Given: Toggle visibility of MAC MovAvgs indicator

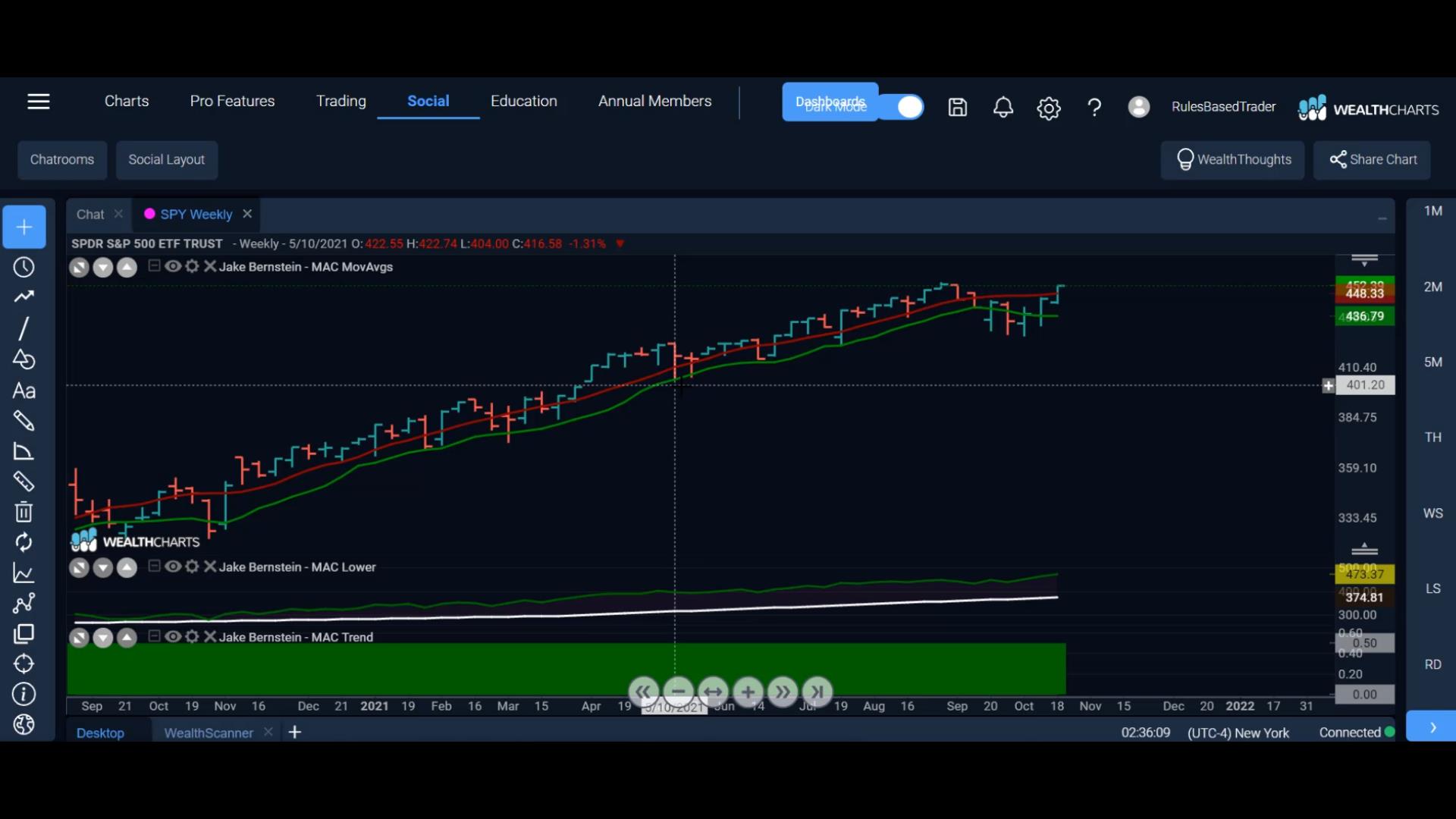Looking at the screenshot, I should pos(173,266).
